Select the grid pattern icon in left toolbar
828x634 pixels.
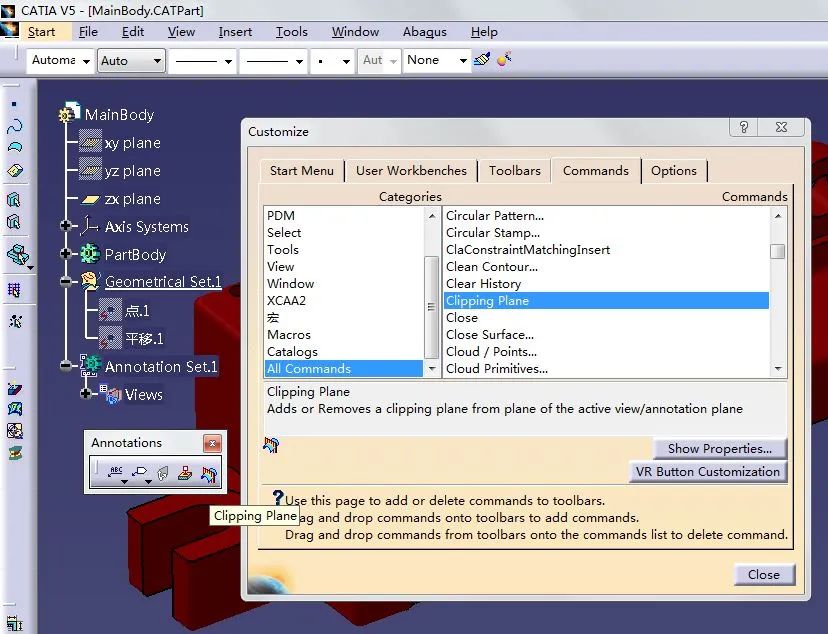click(x=14, y=290)
